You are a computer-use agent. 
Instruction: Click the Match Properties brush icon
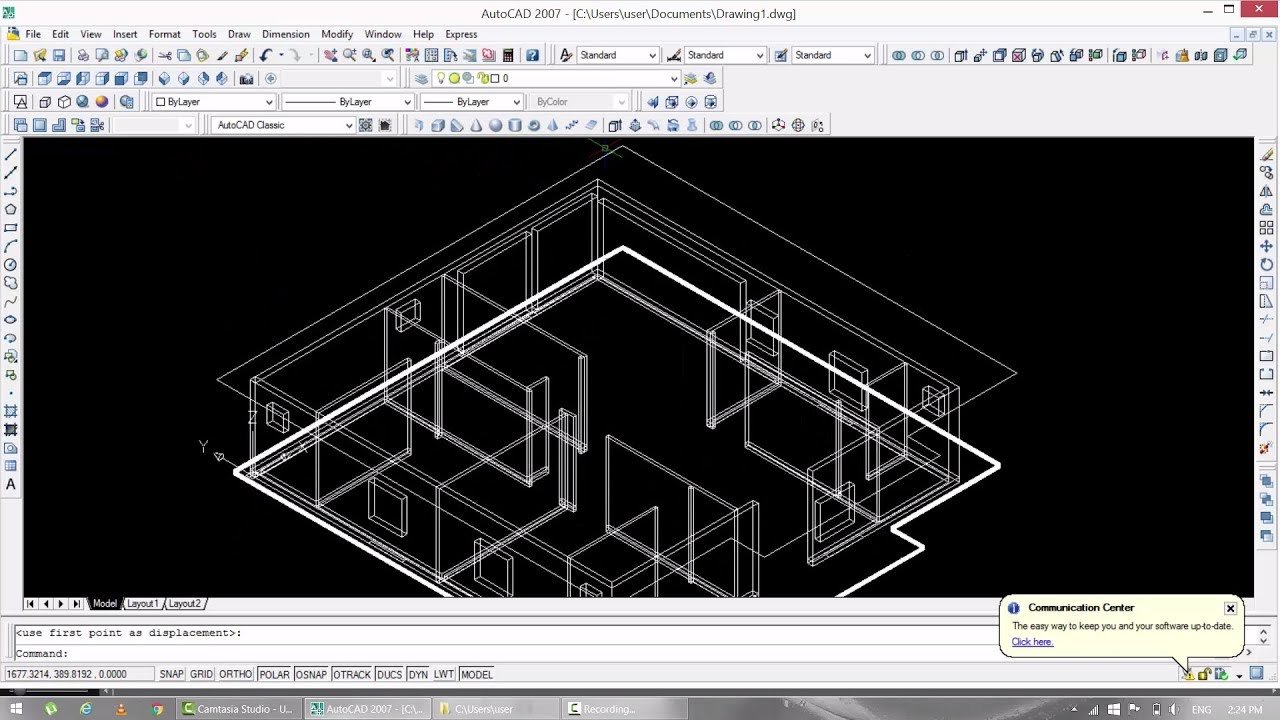[241, 55]
